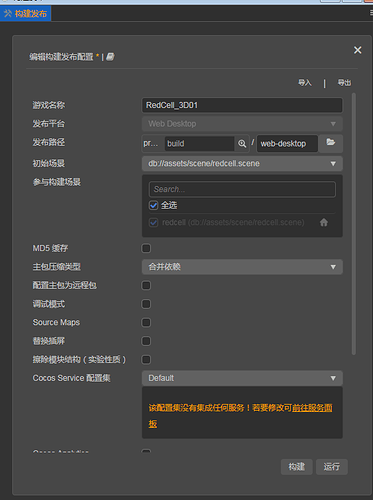Open the panel menu icon at top right
The image size is (373, 500).
coord(371,13)
